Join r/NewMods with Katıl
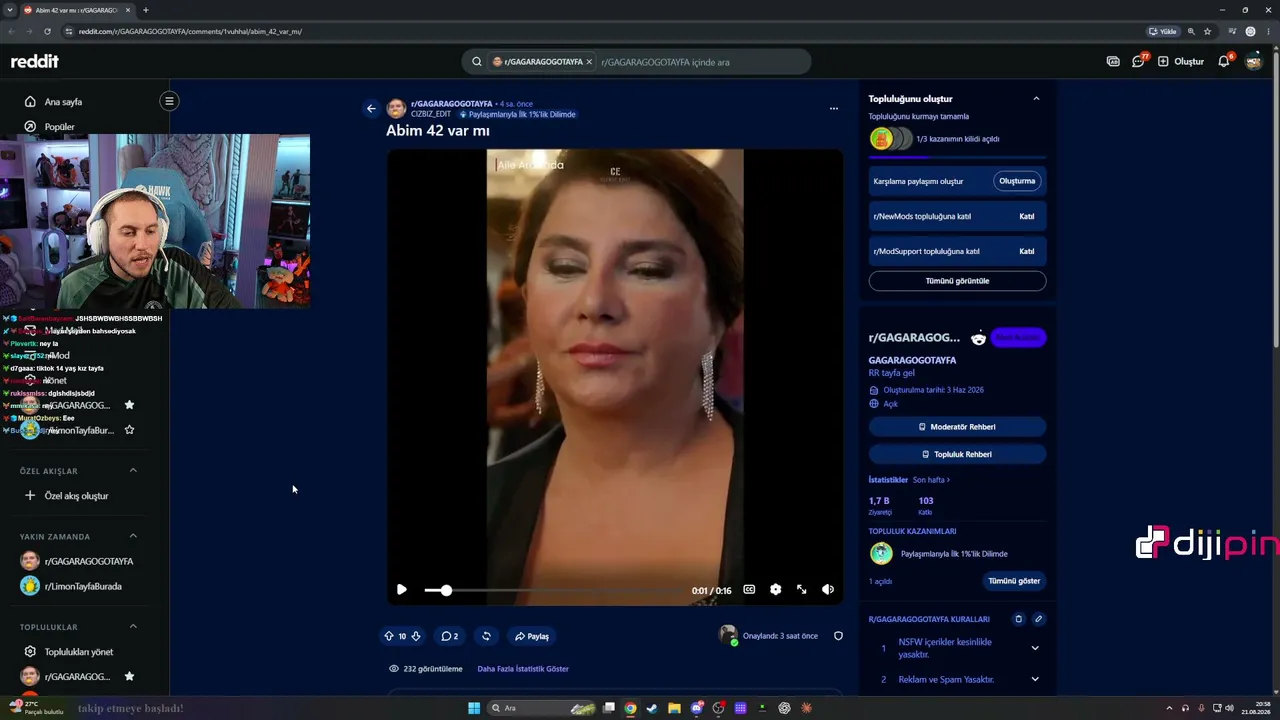The image size is (1280, 720). coord(1026,216)
